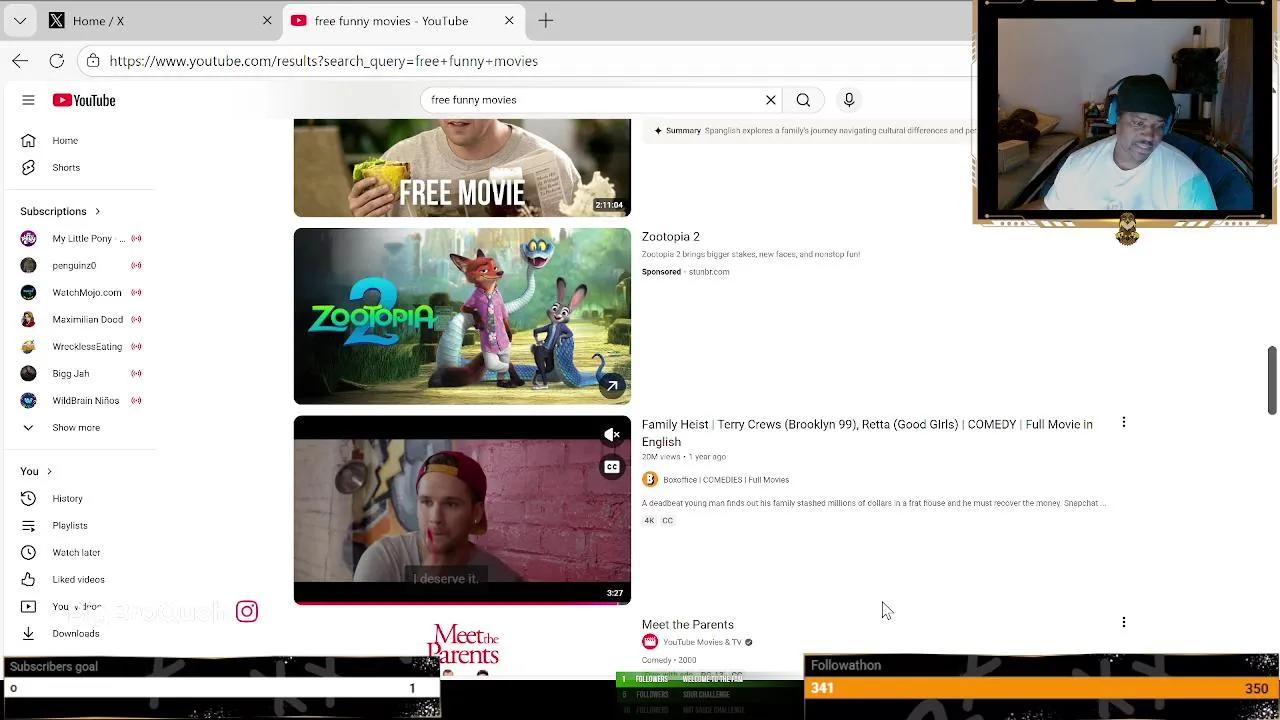This screenshot has width=1280, height=720.
Task: Open WildBrain Niños subscription channel
Action: click(82, 400)
